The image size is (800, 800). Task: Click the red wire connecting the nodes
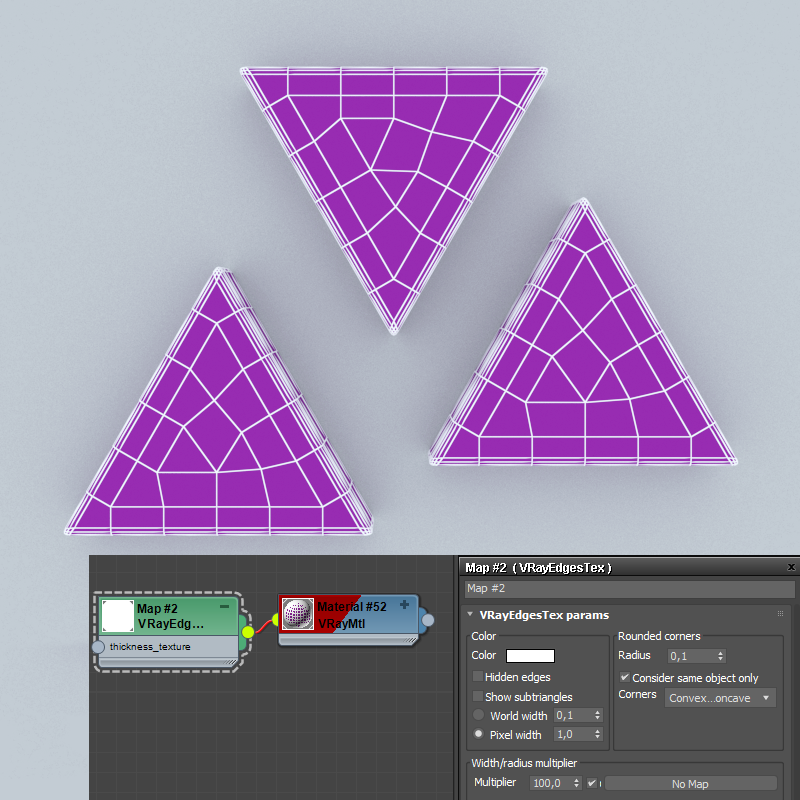(263, 627)
